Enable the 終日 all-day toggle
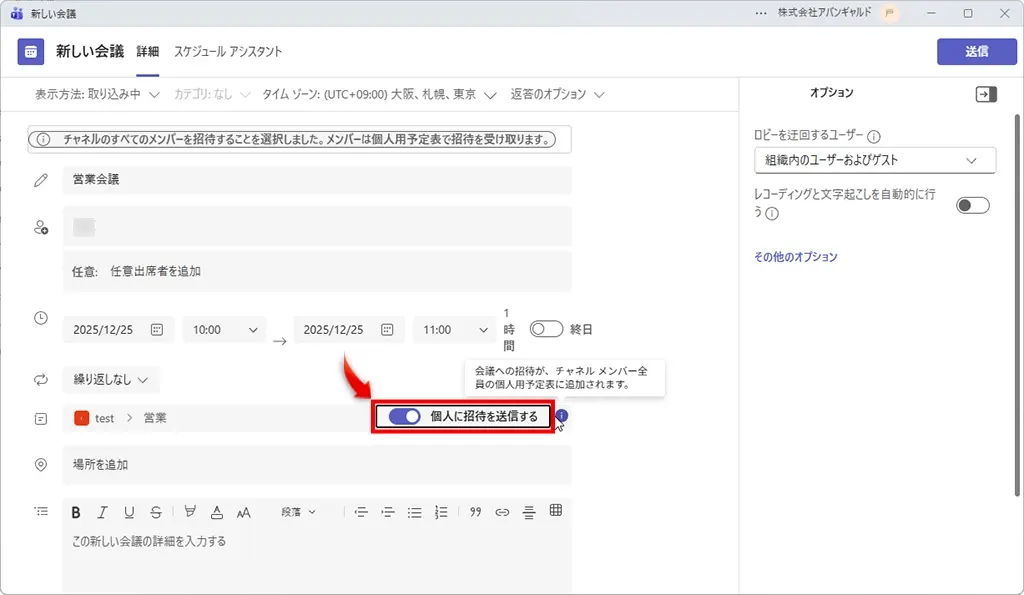This screenshot has height=595, width=1024. [x=546, y=329]
